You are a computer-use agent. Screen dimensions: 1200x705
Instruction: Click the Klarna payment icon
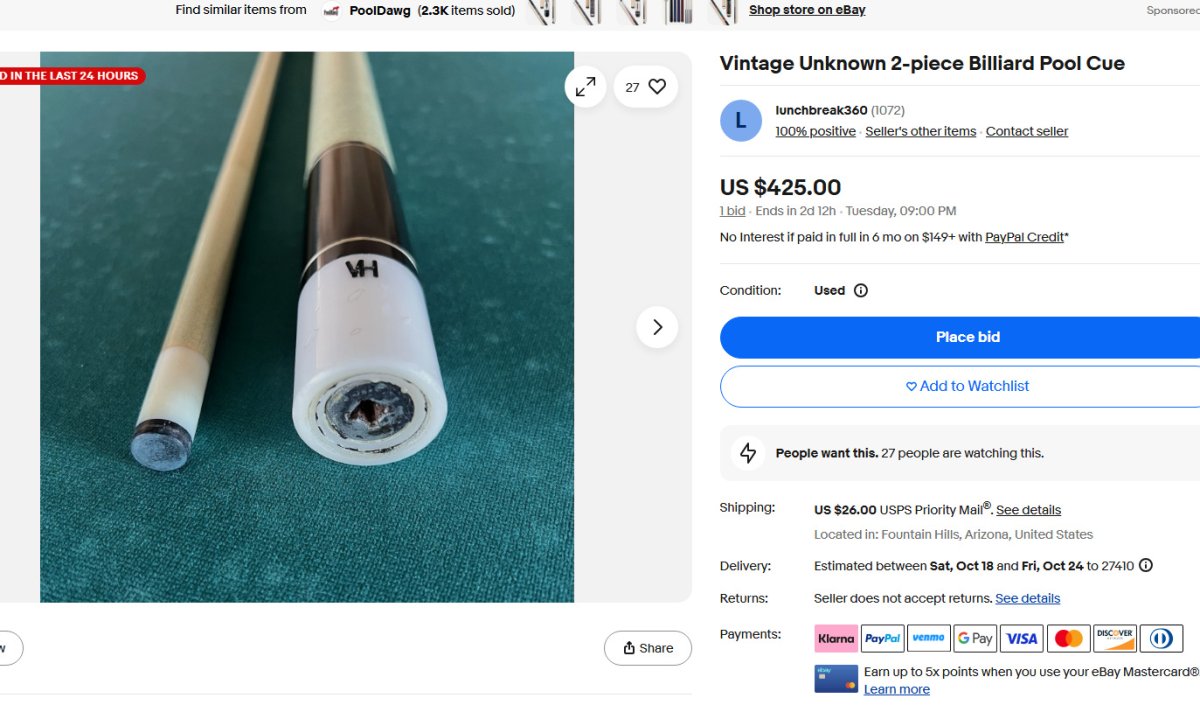coord(836,638)
